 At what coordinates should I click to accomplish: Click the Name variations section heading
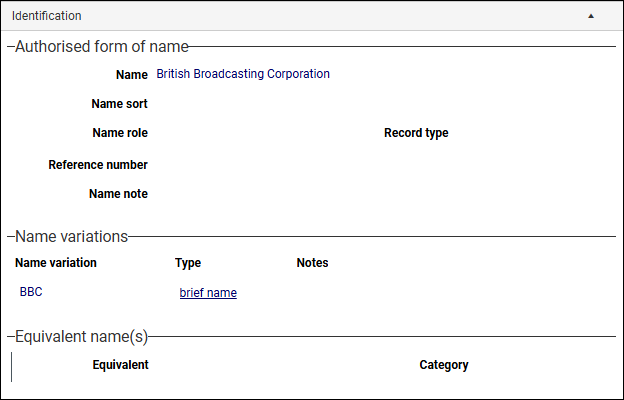point(71,237)
